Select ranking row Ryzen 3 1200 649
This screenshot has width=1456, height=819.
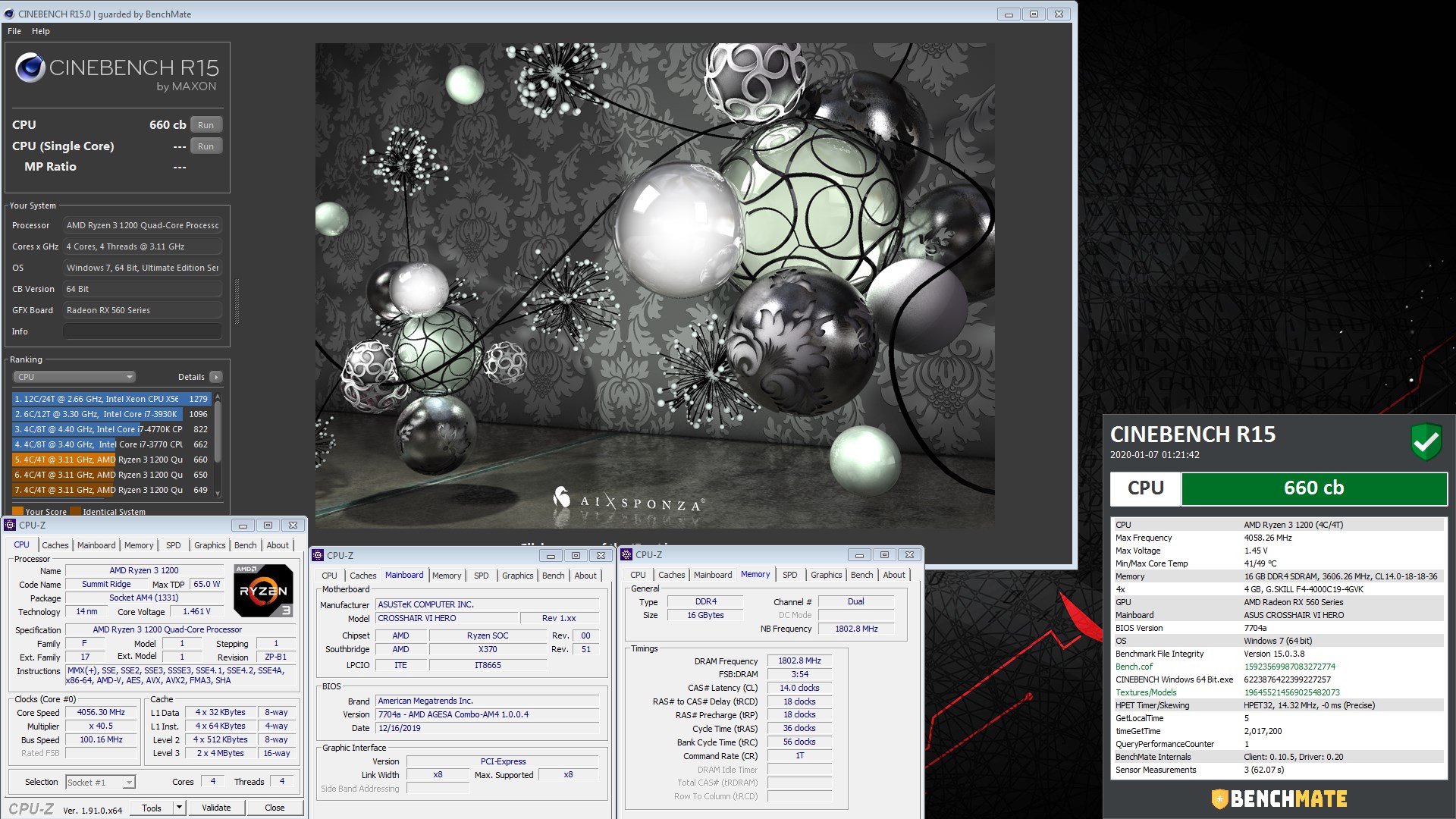point(111,490)
